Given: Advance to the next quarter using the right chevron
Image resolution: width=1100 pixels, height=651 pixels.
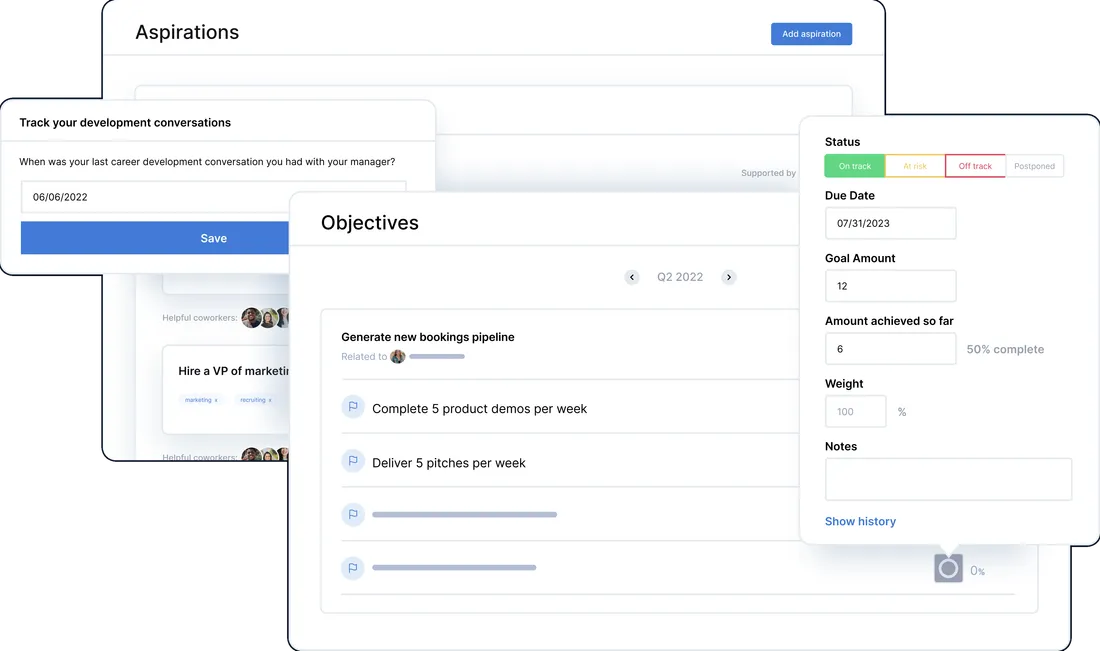Looking at the screenshot, I should [x=729, y=276].
